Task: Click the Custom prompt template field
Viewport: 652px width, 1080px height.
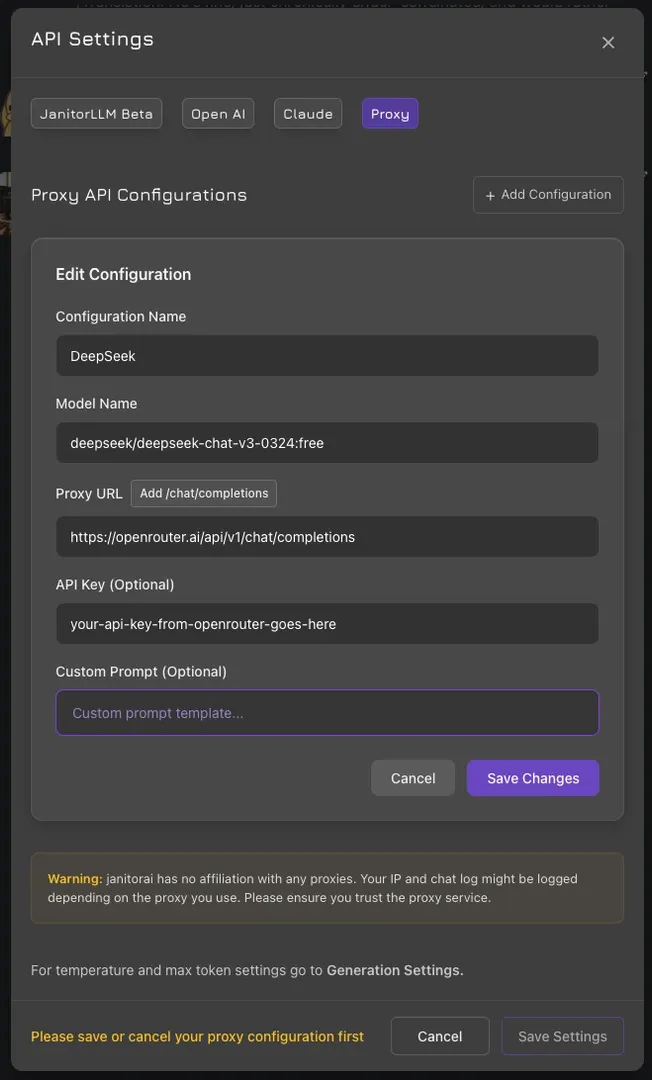Action: (327, 713)
